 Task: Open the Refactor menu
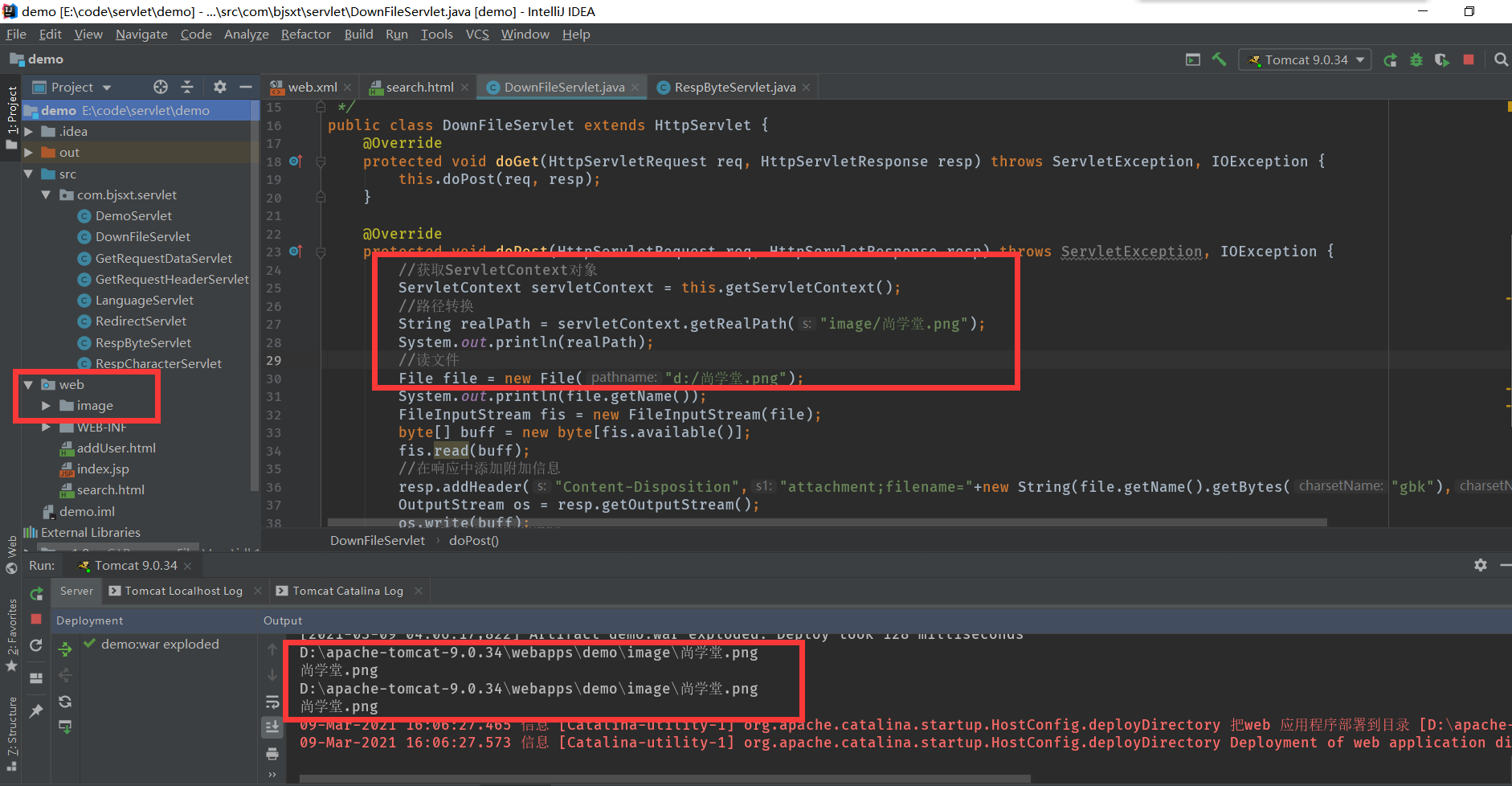tap(305, 34)
